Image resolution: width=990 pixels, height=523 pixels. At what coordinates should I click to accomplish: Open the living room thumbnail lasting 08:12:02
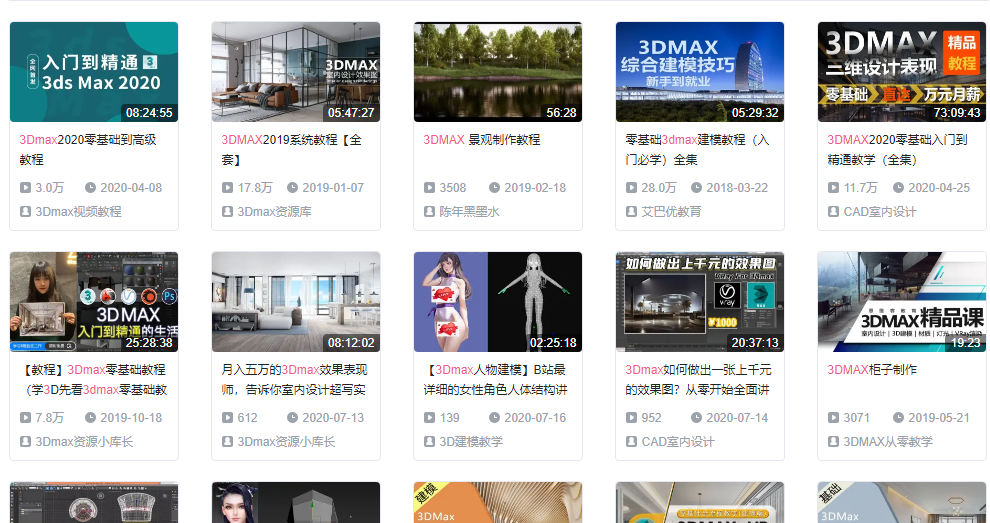pos(296,302)
